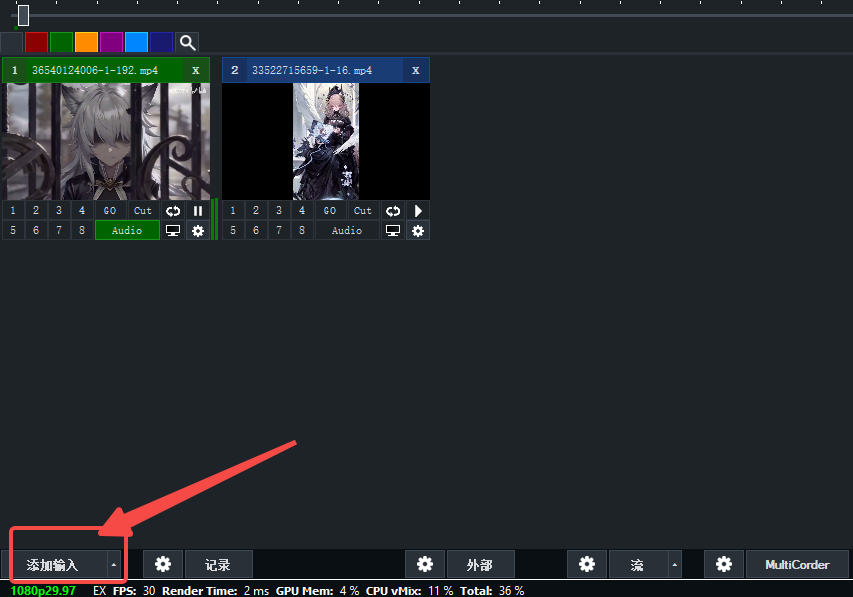Click title 33522715659-1-16.mp4
853x597 pixels.
(x=312, y=70)
